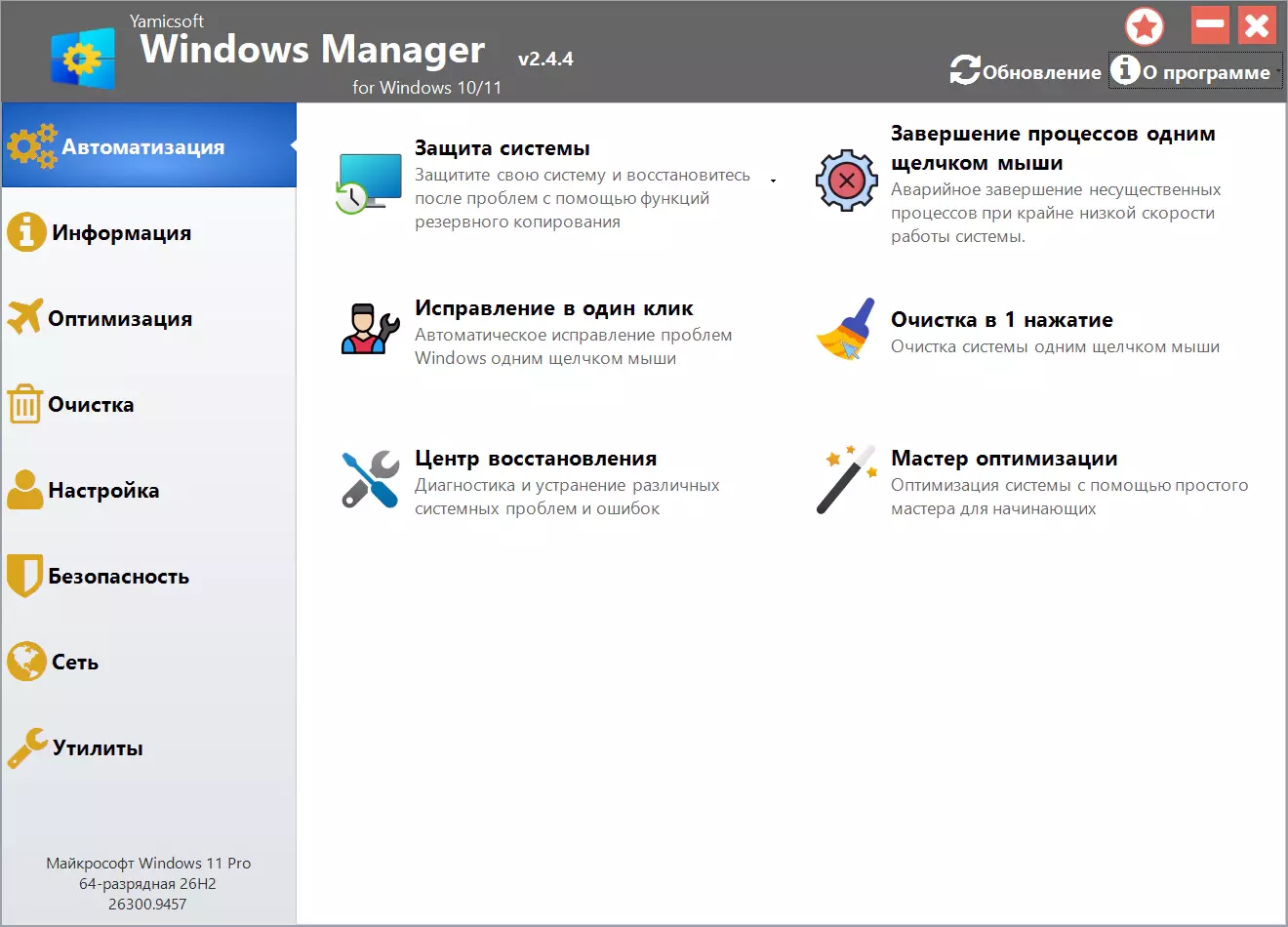Click the process termination gear icon
The width and height of the screenshot is (1288, 927).
tap(846, 181)
